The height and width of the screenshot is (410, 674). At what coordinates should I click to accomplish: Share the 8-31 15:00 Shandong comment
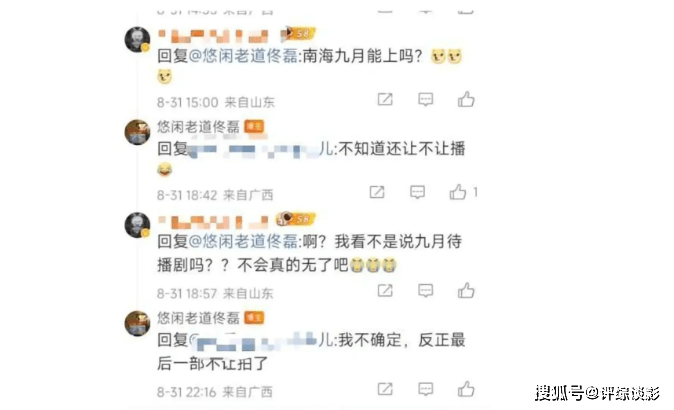(x=385, y=99)
